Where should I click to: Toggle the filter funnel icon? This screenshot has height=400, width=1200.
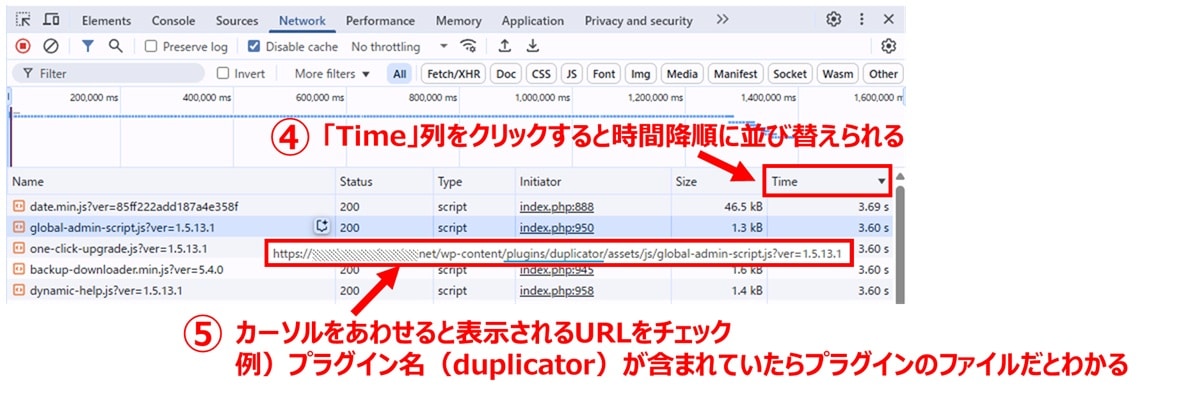[88, 46]
